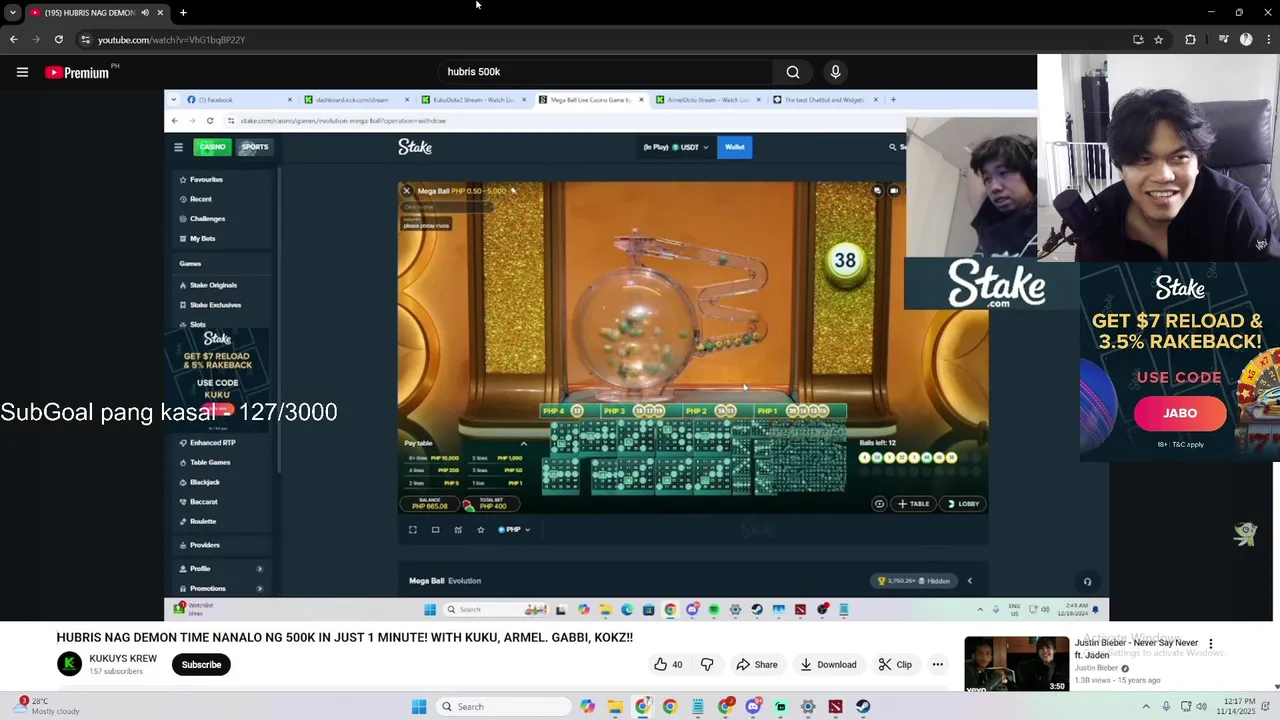Open Chrome media controls icon

1223,40
